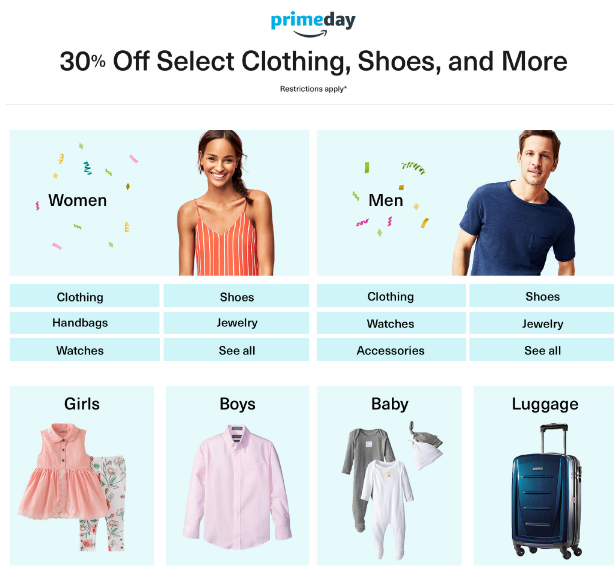Open the Baby onesies tile
The height and width of the screenshot is (576, 614).
pos(389,475)
